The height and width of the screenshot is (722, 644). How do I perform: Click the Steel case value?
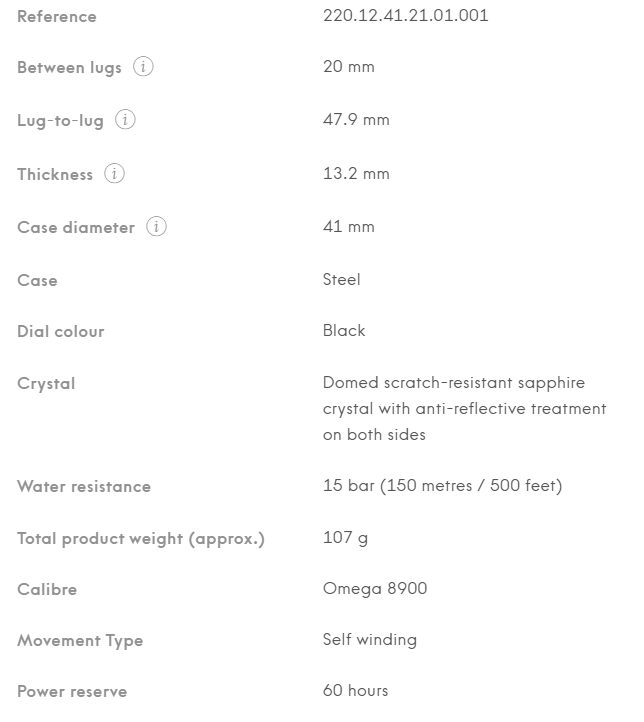point(342,279)
